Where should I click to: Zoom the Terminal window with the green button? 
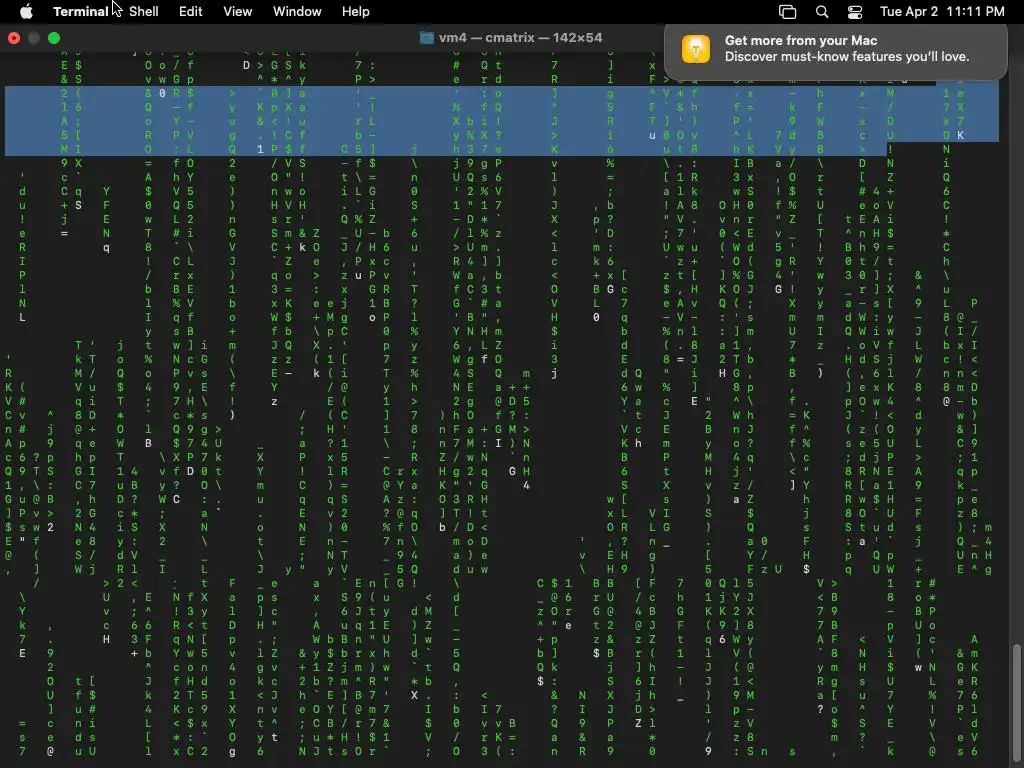(x=54, y=38)
